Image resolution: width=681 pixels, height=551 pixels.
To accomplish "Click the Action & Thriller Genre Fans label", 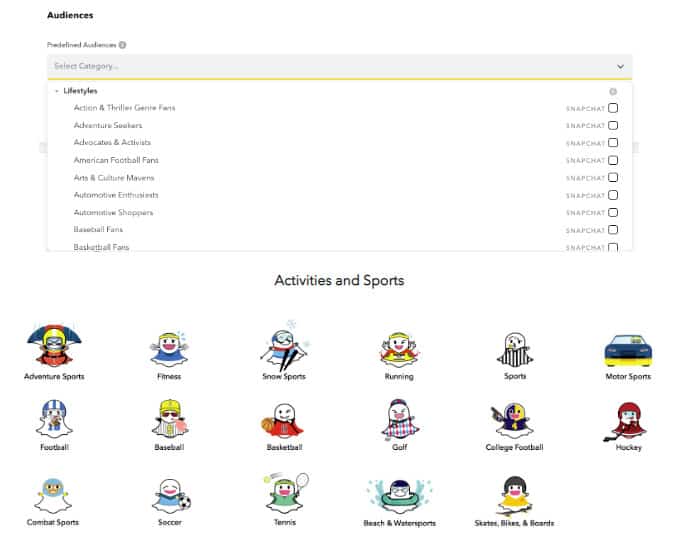I will tap(124, 108).
